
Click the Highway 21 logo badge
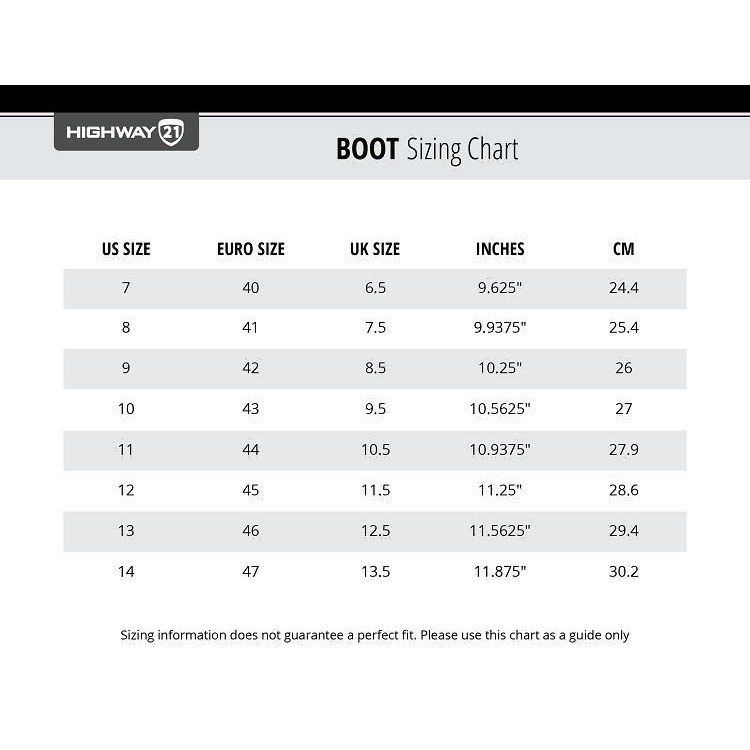(x=126, y=132)
